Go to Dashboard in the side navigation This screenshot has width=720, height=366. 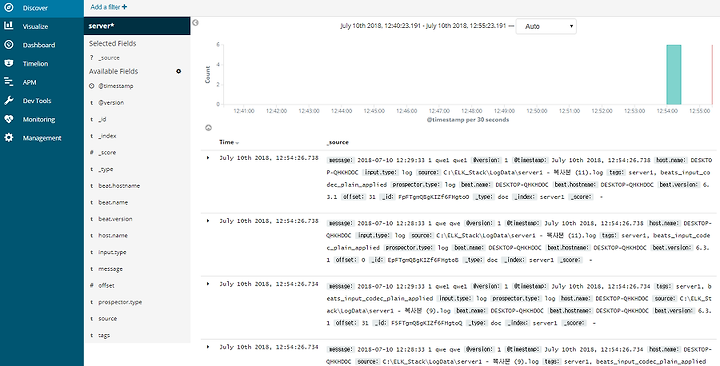pyautogui.click(x=39, y=45)
